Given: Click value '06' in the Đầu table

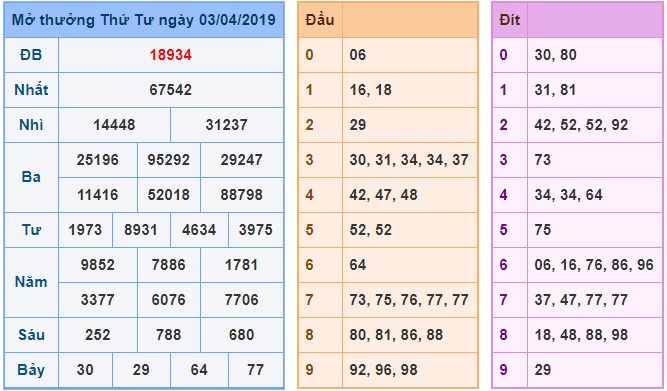Looking at the screenshot, I should click(x=358, y=55).
